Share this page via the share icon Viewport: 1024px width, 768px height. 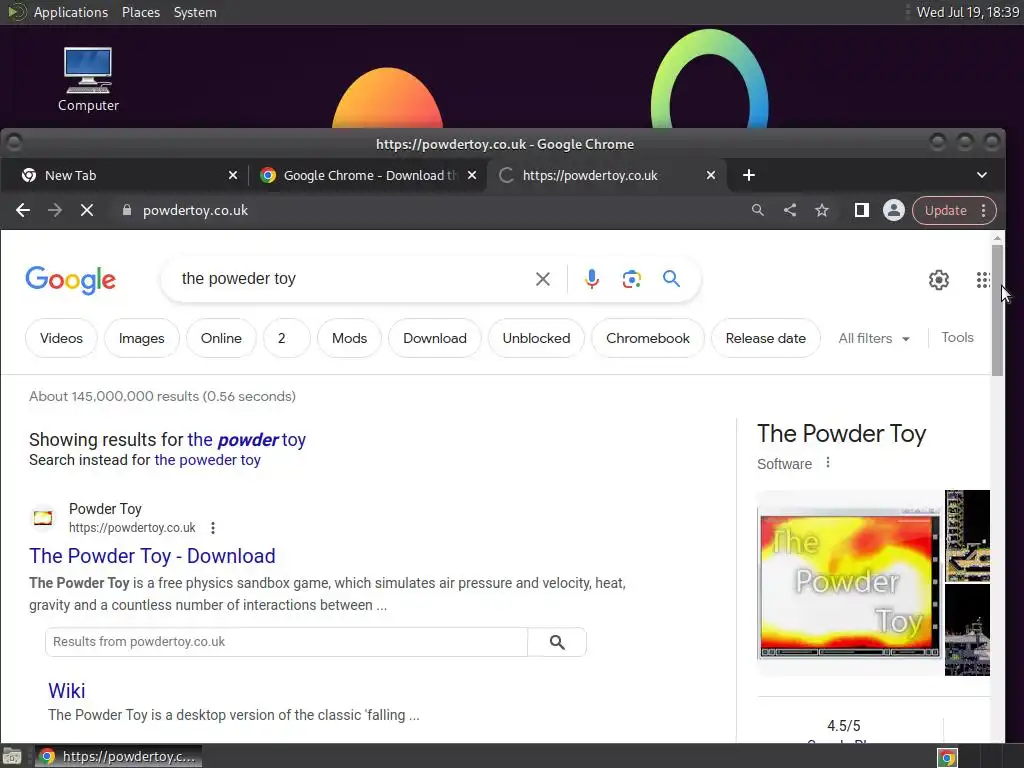[x=790, y=210]
